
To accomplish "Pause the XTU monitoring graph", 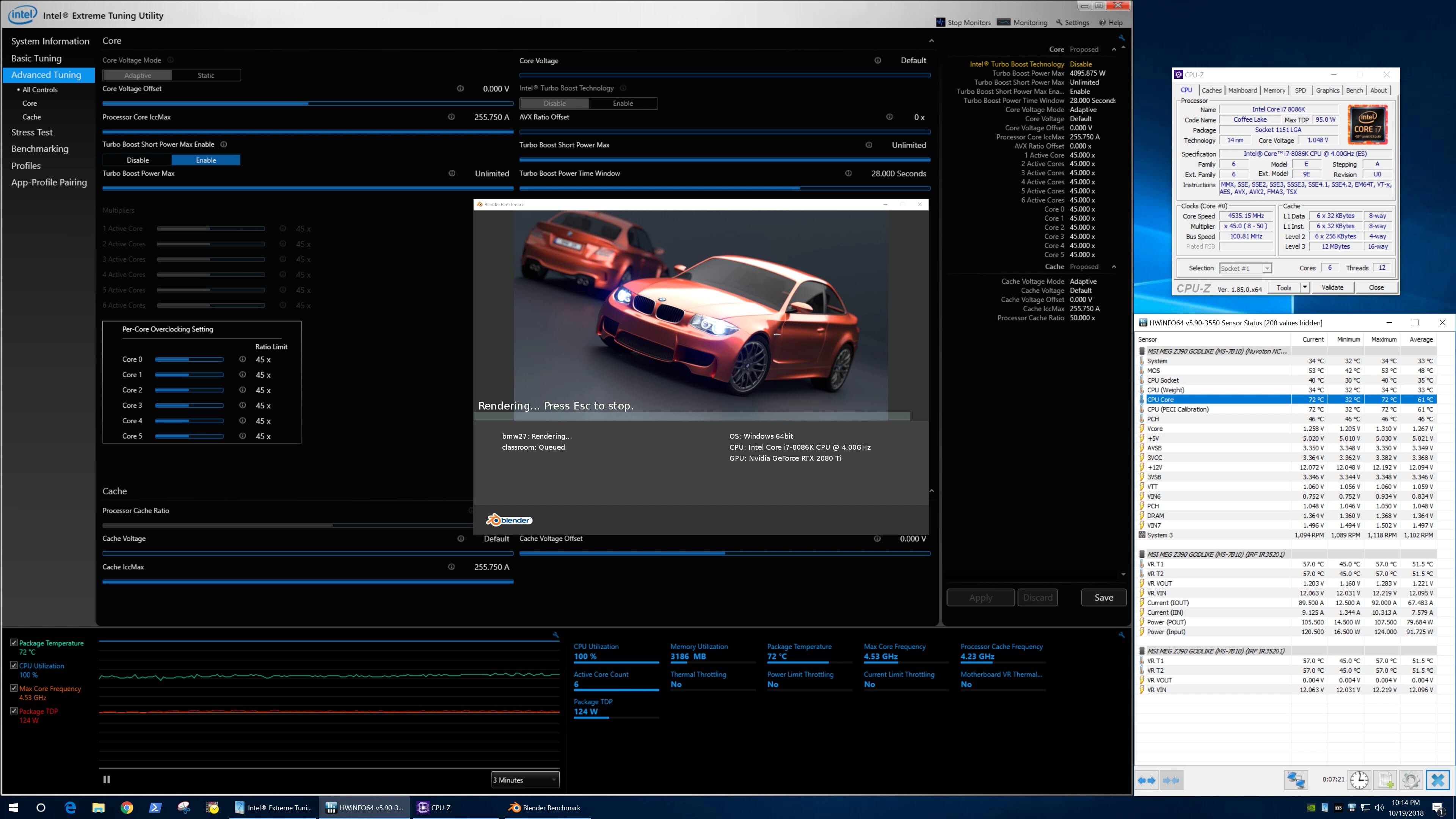I will tap(106, 780).
